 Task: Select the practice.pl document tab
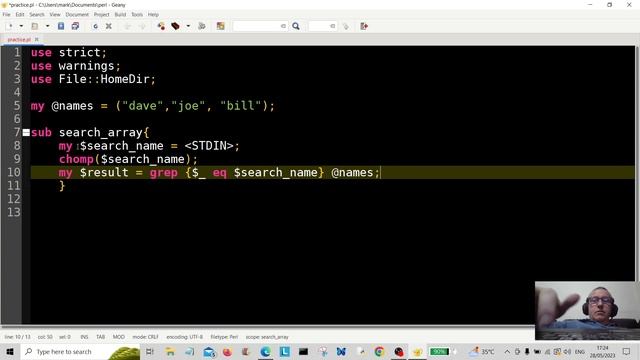tap(19, 40)
